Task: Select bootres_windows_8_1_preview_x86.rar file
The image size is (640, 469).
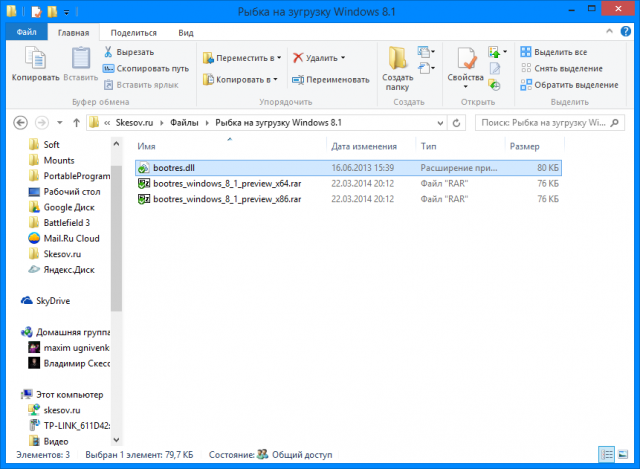Action: (348, 199)
